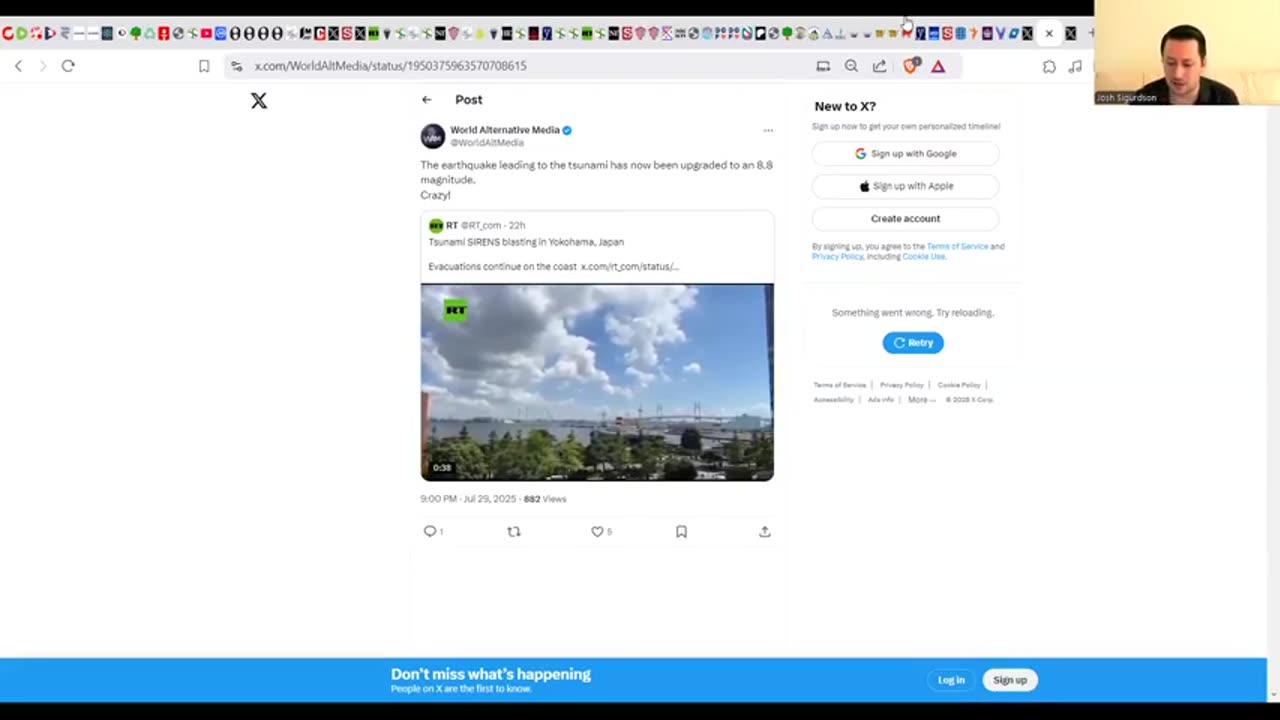Select the X tab right of active tab

1071,34
